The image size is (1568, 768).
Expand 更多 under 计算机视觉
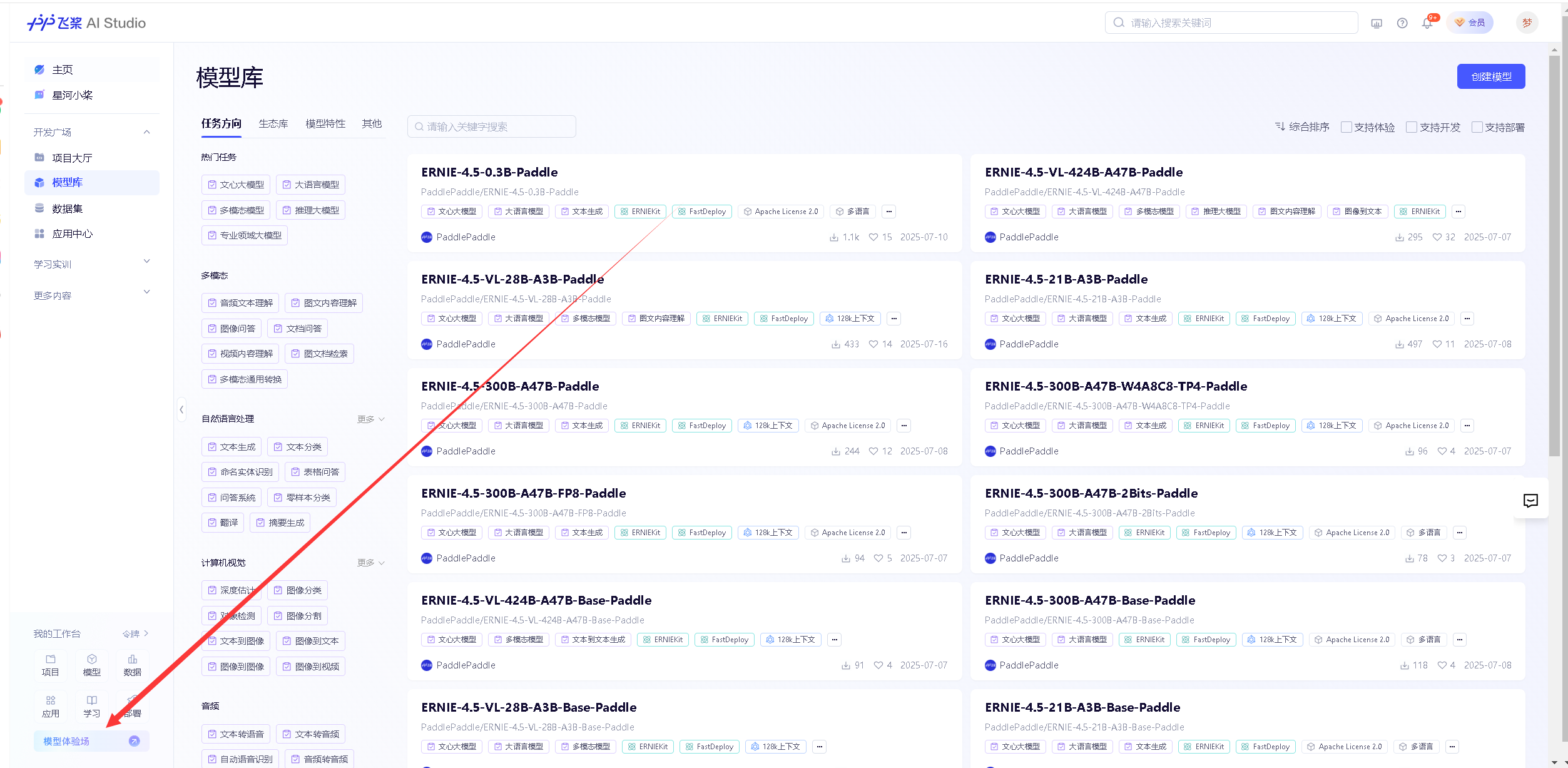coord(371,563)
